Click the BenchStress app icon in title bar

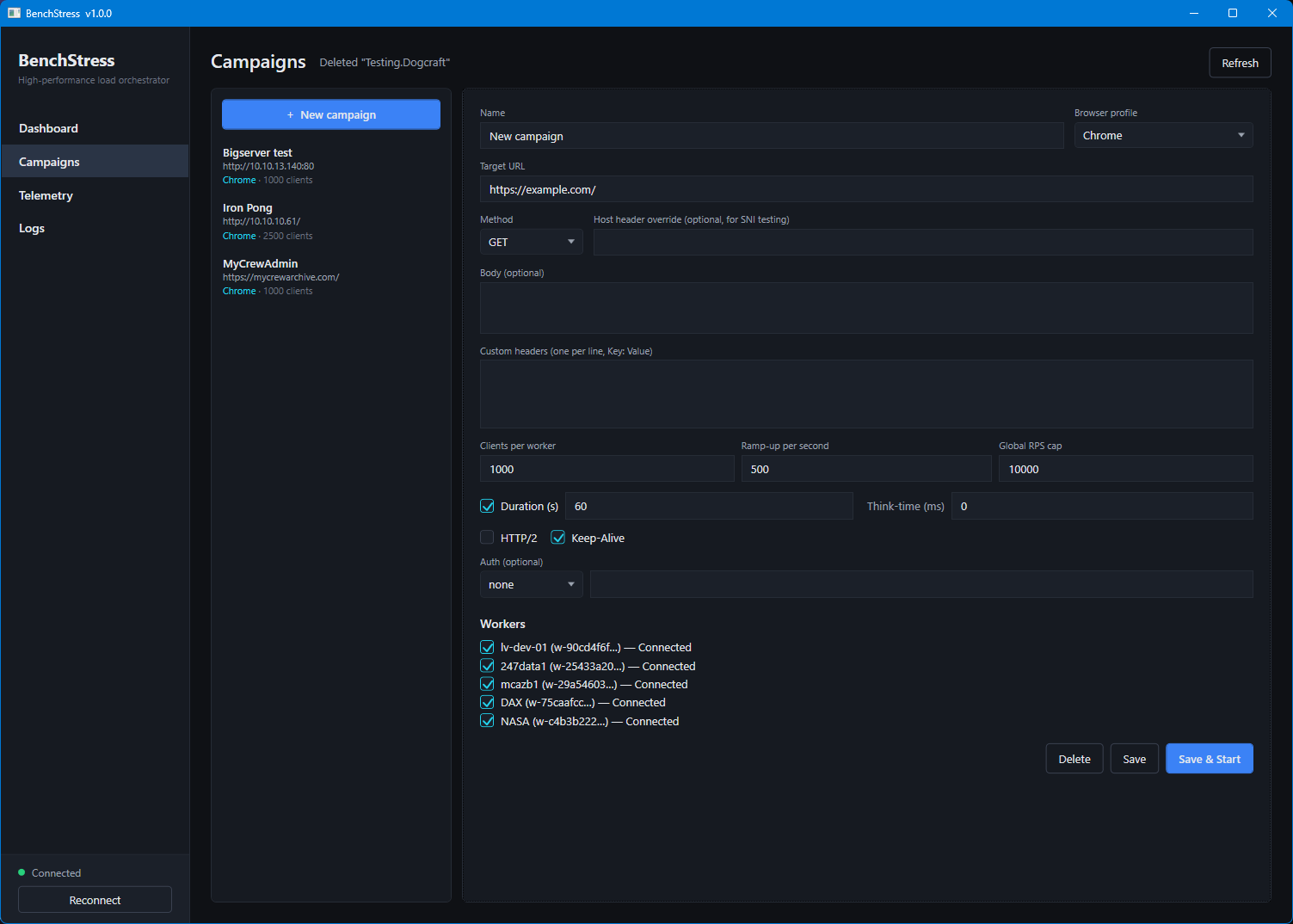tap(14, 13)
